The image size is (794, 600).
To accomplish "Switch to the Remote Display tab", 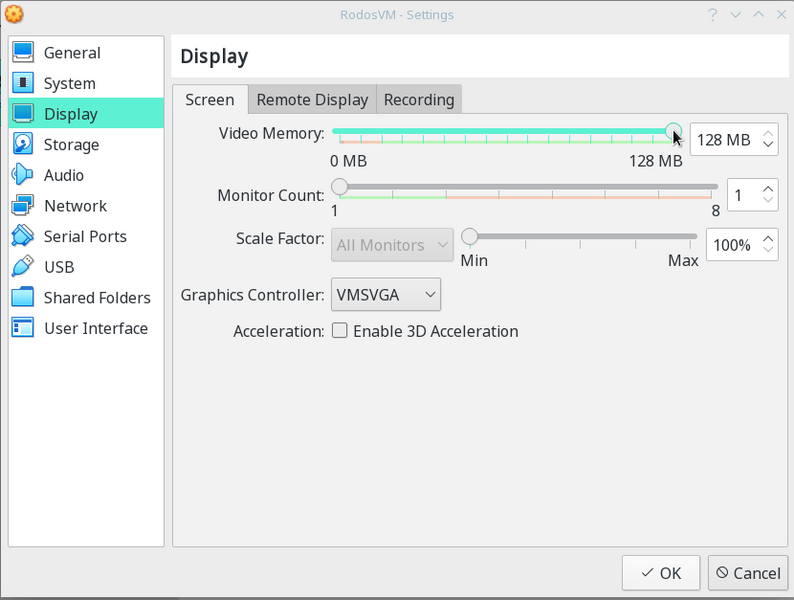I will (312, 99).
